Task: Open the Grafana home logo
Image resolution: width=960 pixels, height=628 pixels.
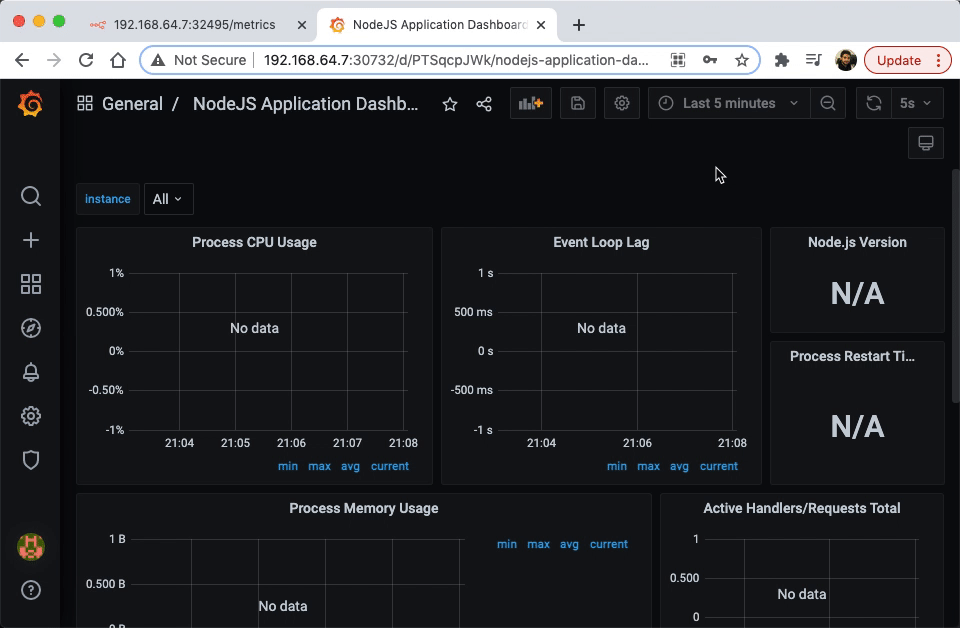Action: tap(30, 103)
